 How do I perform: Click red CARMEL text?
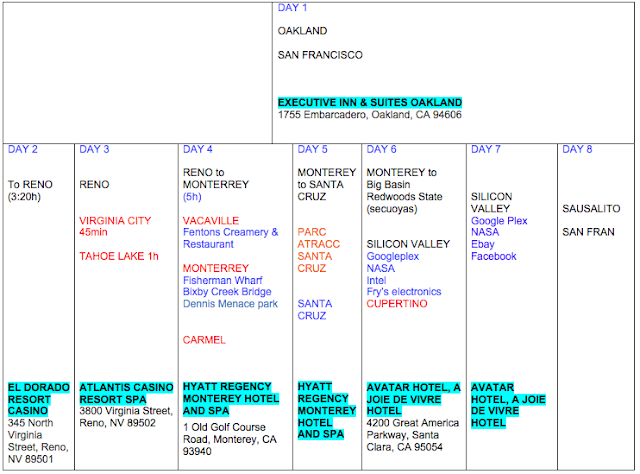[204, 340]
